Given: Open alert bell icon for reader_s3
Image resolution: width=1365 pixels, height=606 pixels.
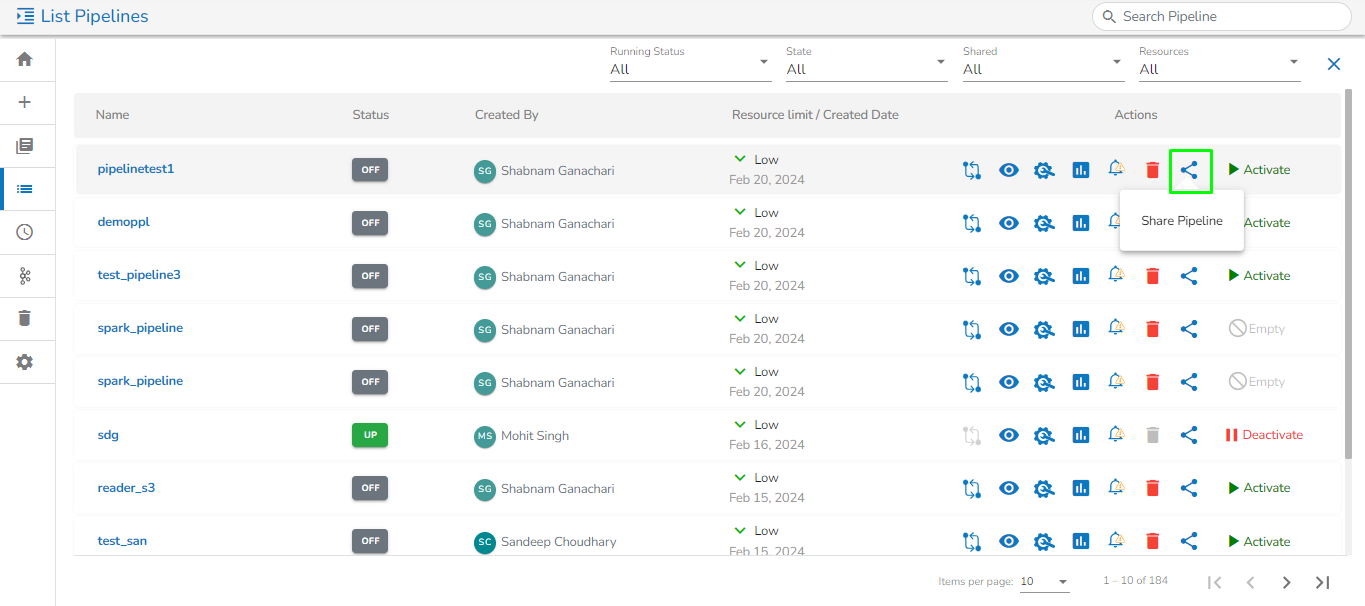Looking at the screenshot, I should [1116, 488].
